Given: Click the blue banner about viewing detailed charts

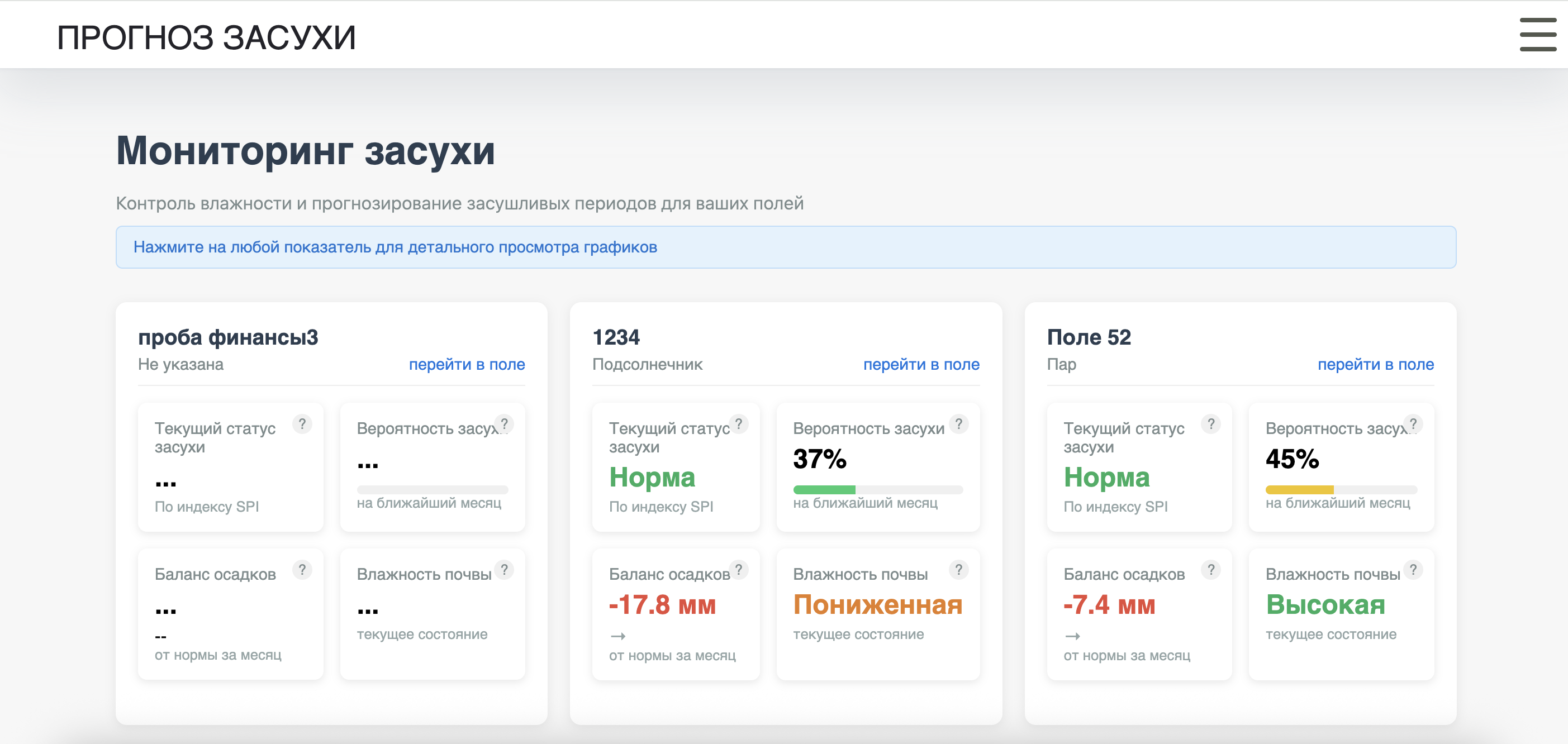Looking at the screenshot, I should (784, 247).
